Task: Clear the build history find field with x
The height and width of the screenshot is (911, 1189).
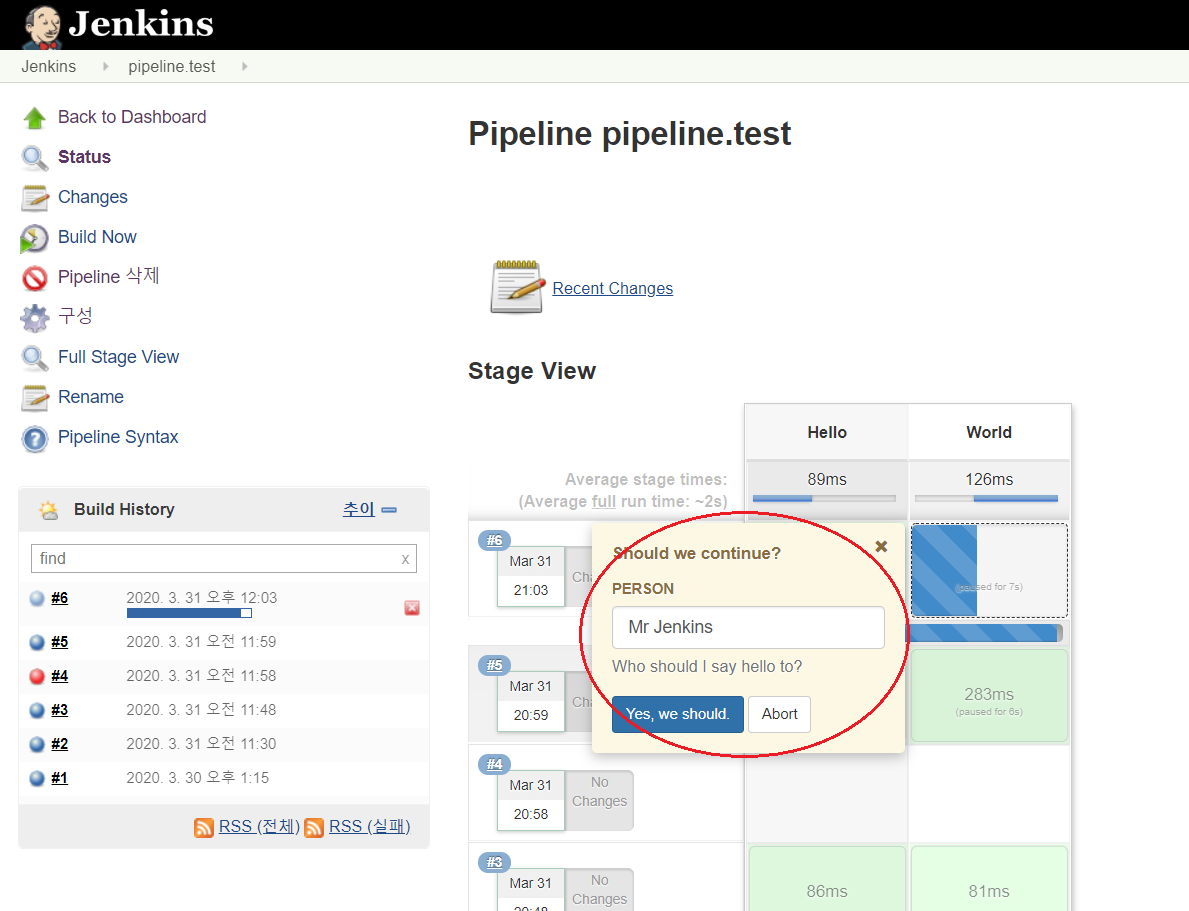Action: coord(405,559)
